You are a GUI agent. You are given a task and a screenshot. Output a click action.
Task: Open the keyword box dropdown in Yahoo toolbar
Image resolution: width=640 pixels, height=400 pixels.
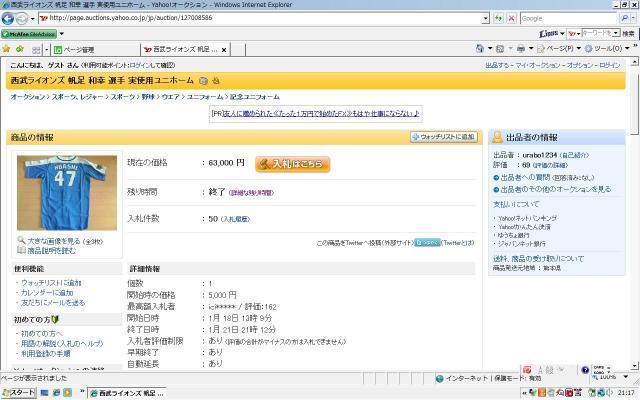click(x=616, y=33)
